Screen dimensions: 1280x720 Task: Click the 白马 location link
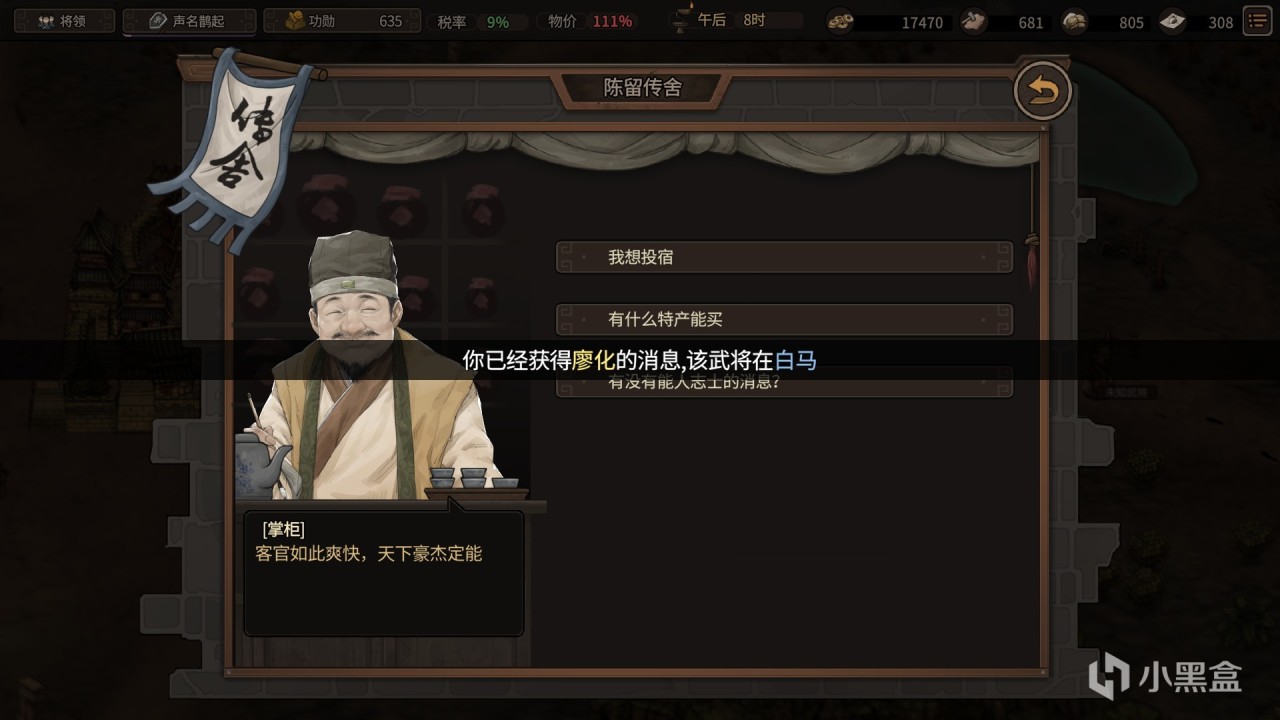pos(796,360)
